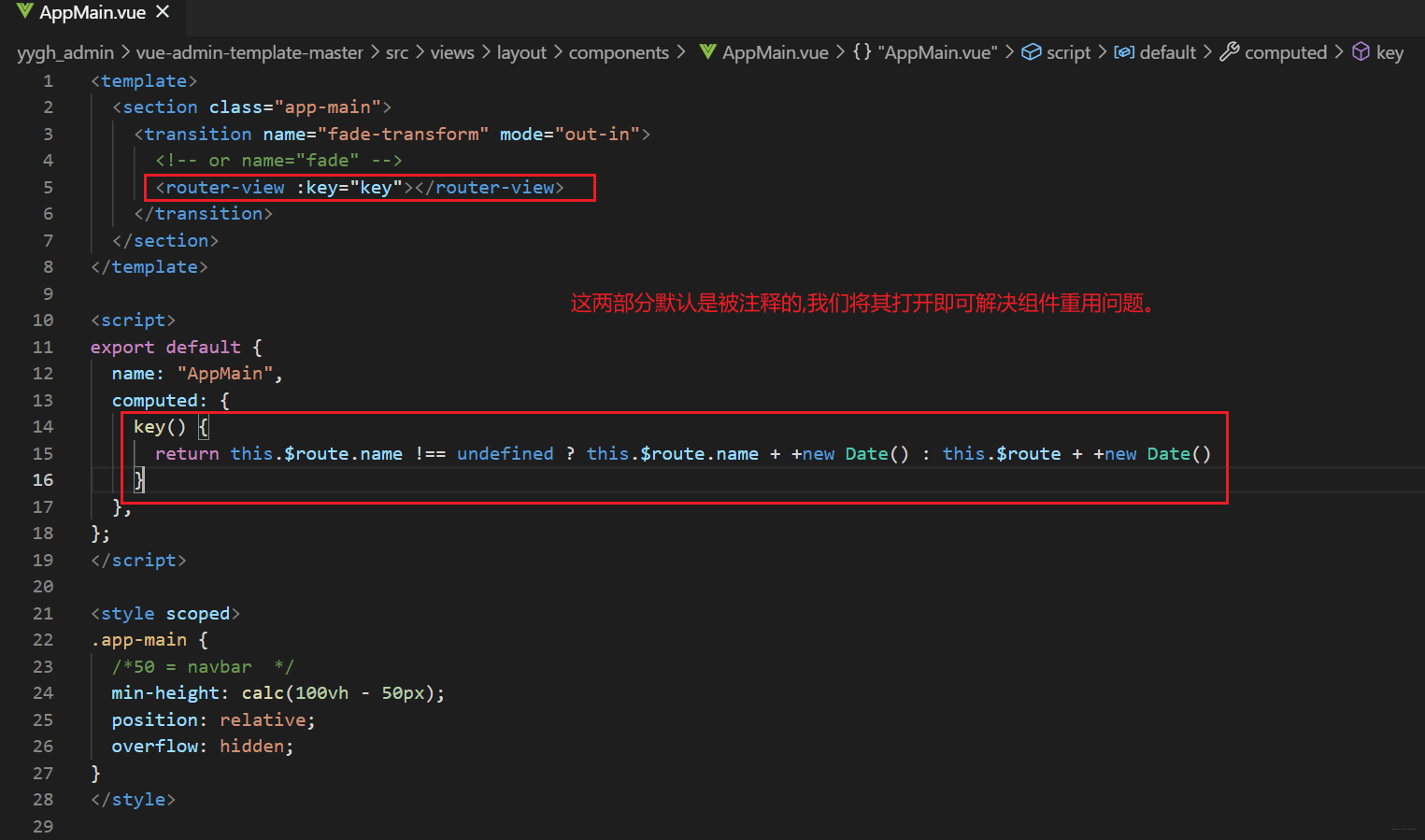Viewport: 1425px width, 840px height.
Task: Click min-height calc declaration
Action: (x=278, y=693)
